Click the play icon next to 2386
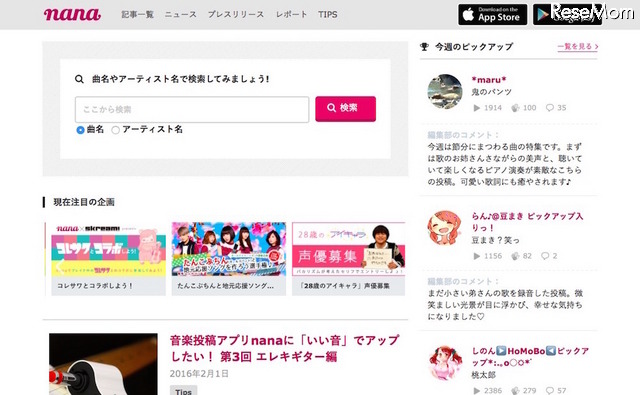Image resolution: width=640 pixels, height=395 pixels. click(476, 391)
